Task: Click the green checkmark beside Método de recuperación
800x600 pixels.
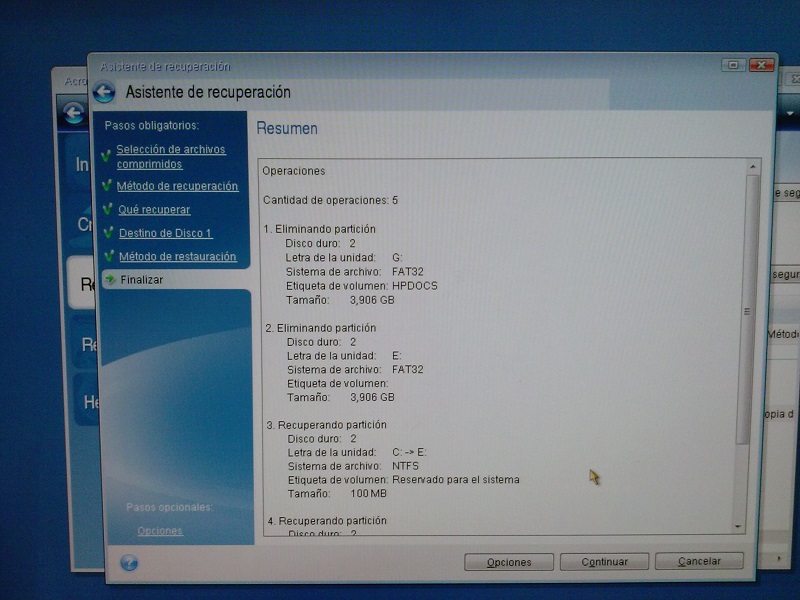Action: [107, 186]
